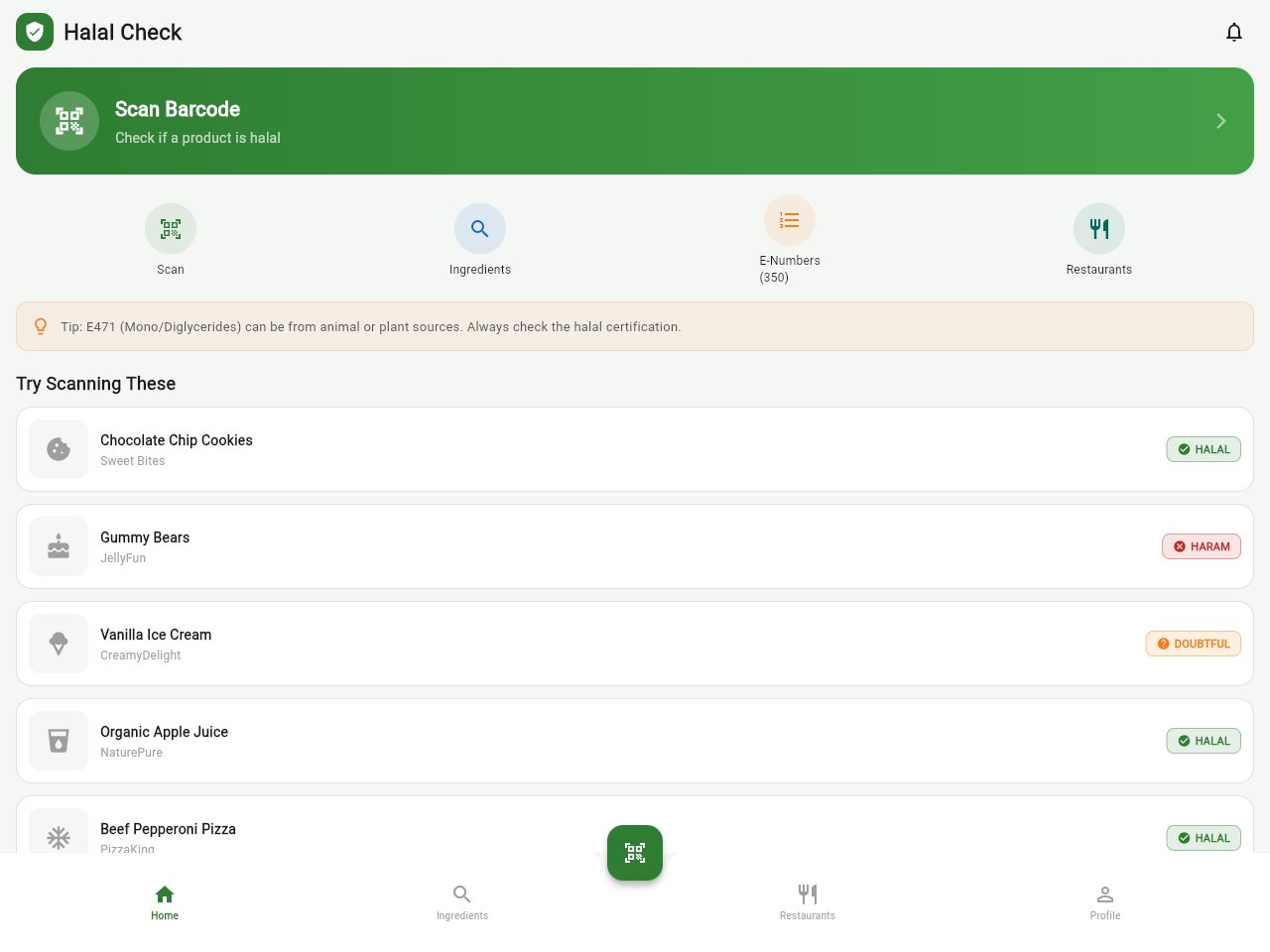The image size is (1270, 952).
Task: Open notifications bell icon
Action: tap(1234, 32)
